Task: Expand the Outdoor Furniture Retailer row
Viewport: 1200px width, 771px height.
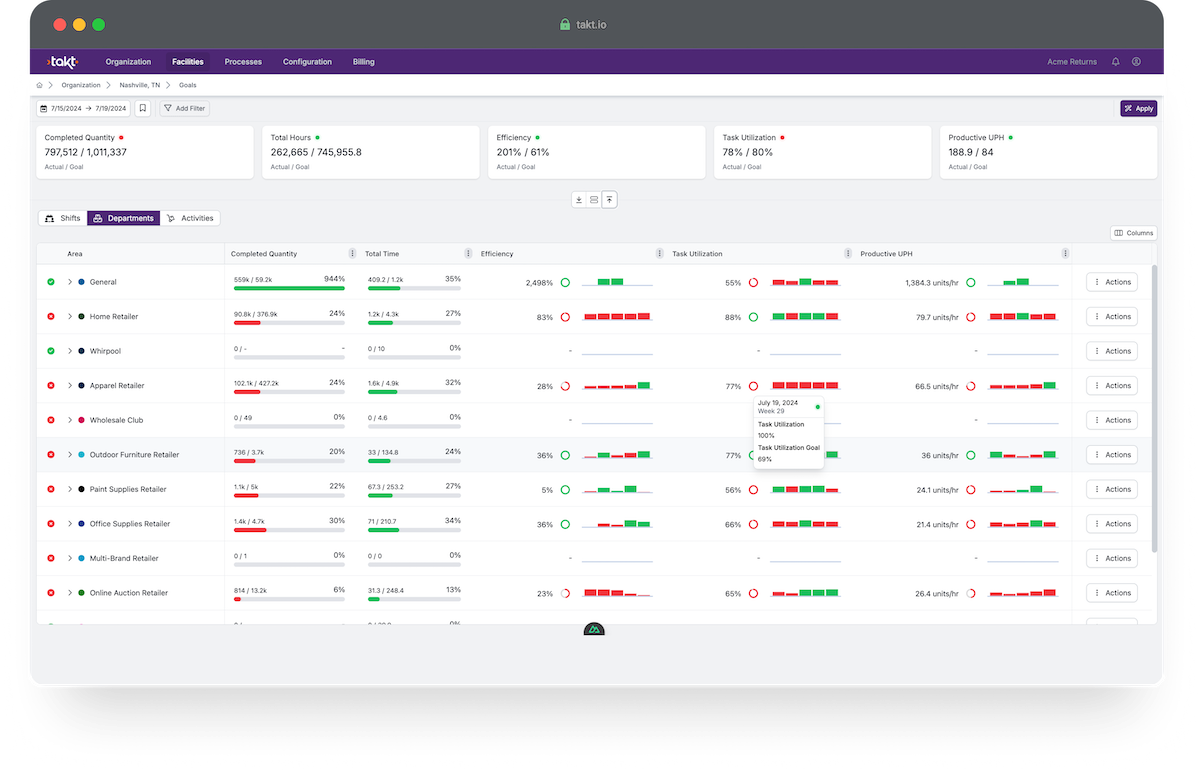Action: [x=70, y=455]
